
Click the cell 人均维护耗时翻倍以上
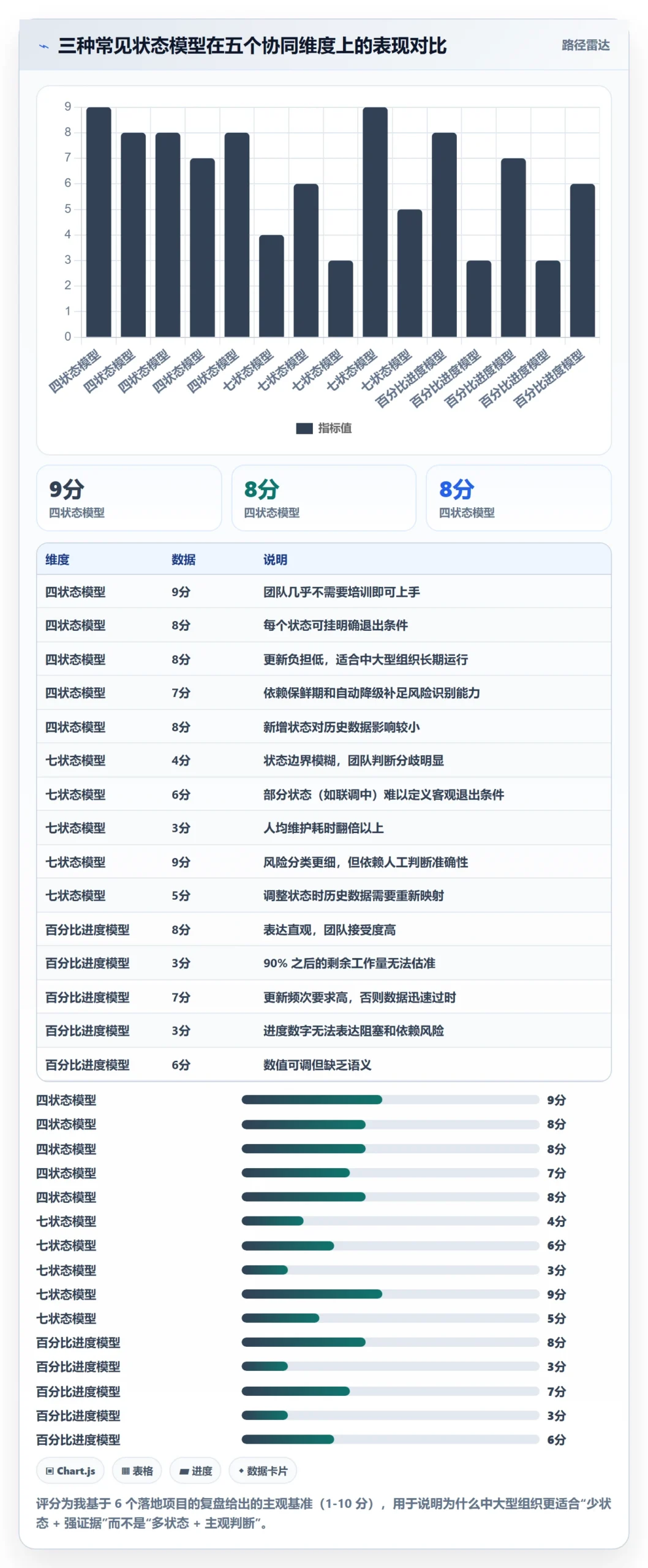point(323,828)
